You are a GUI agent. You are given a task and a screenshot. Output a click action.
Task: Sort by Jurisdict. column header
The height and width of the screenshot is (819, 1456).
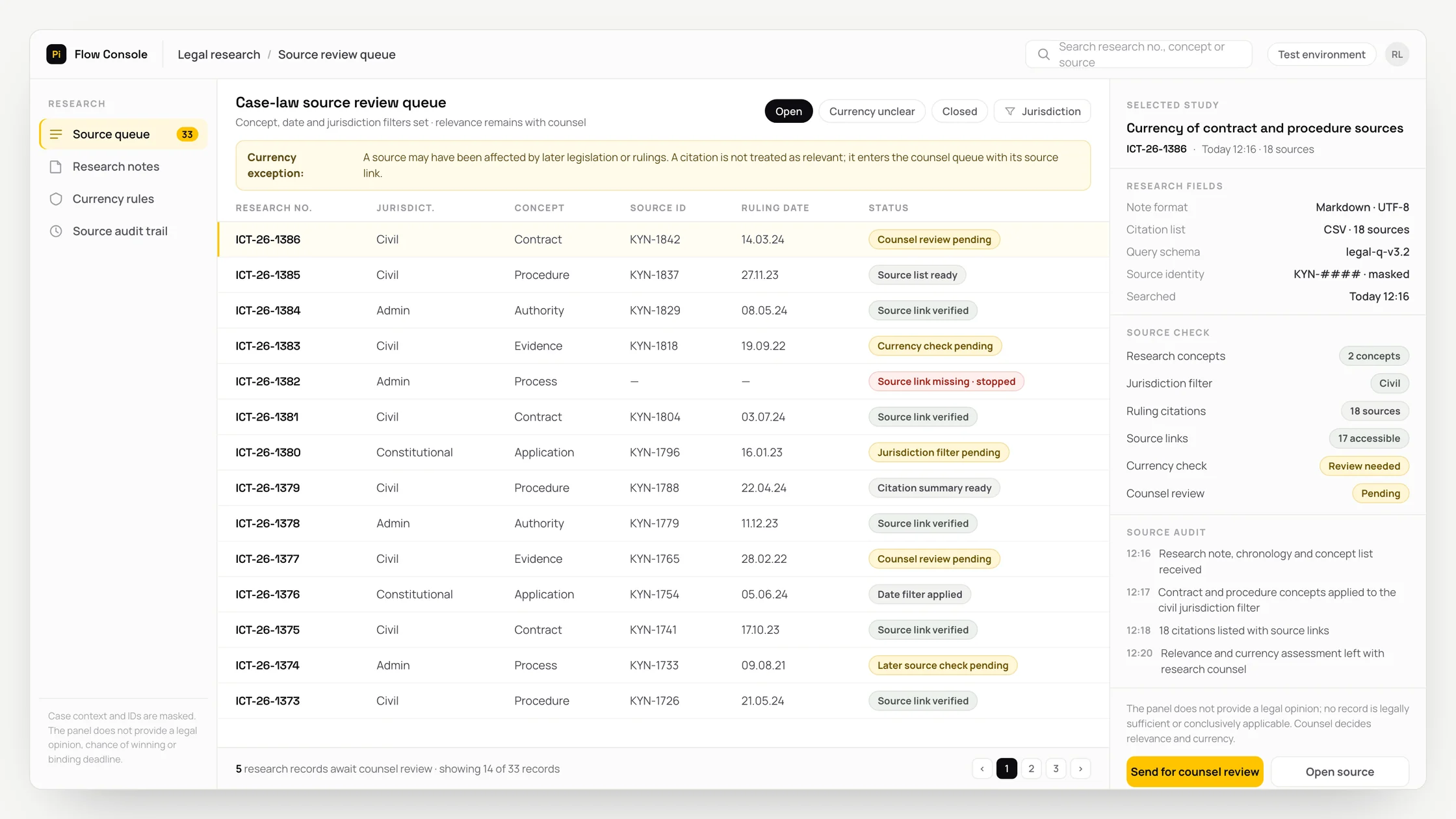[405, 208]
